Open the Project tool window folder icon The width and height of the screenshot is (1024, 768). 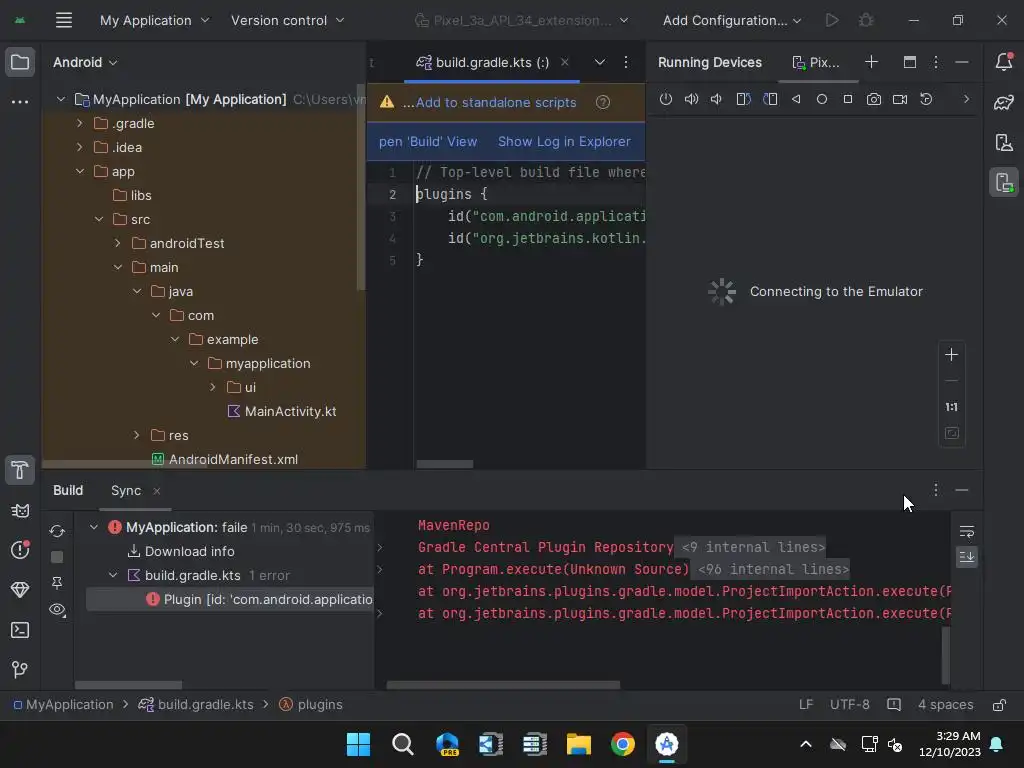pos(20,63)
